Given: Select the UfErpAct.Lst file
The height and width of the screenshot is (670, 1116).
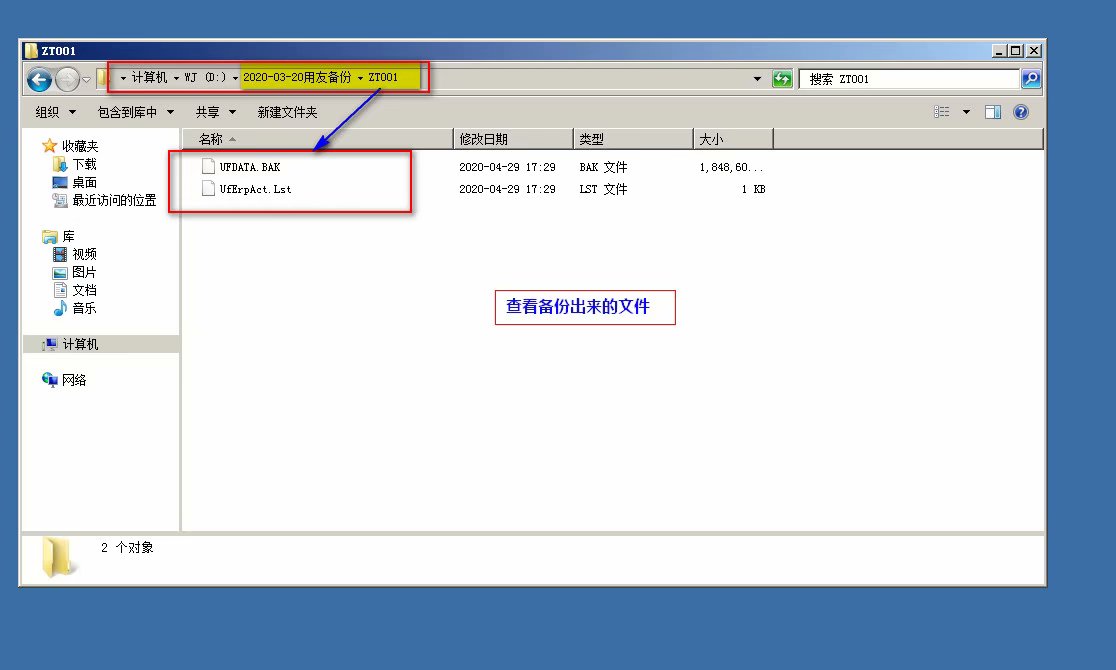Looking at the screenshot, I should point(255,189).
